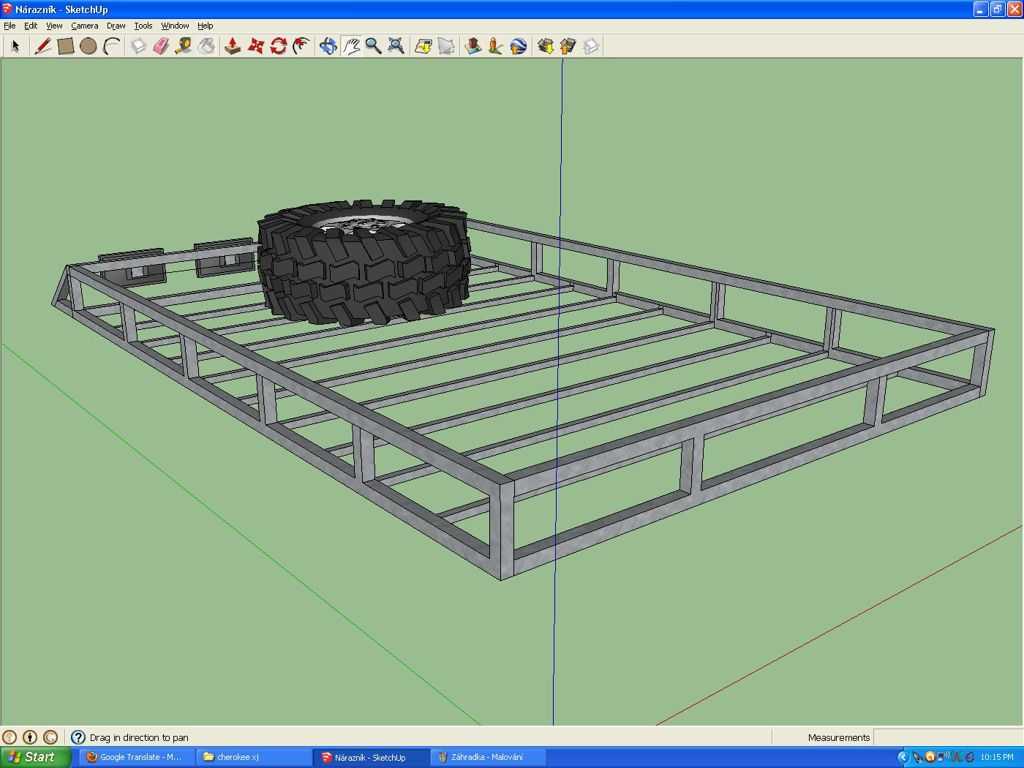Click the third round status bar icon
Viewport: 1024px width, 768px height.
50,737
